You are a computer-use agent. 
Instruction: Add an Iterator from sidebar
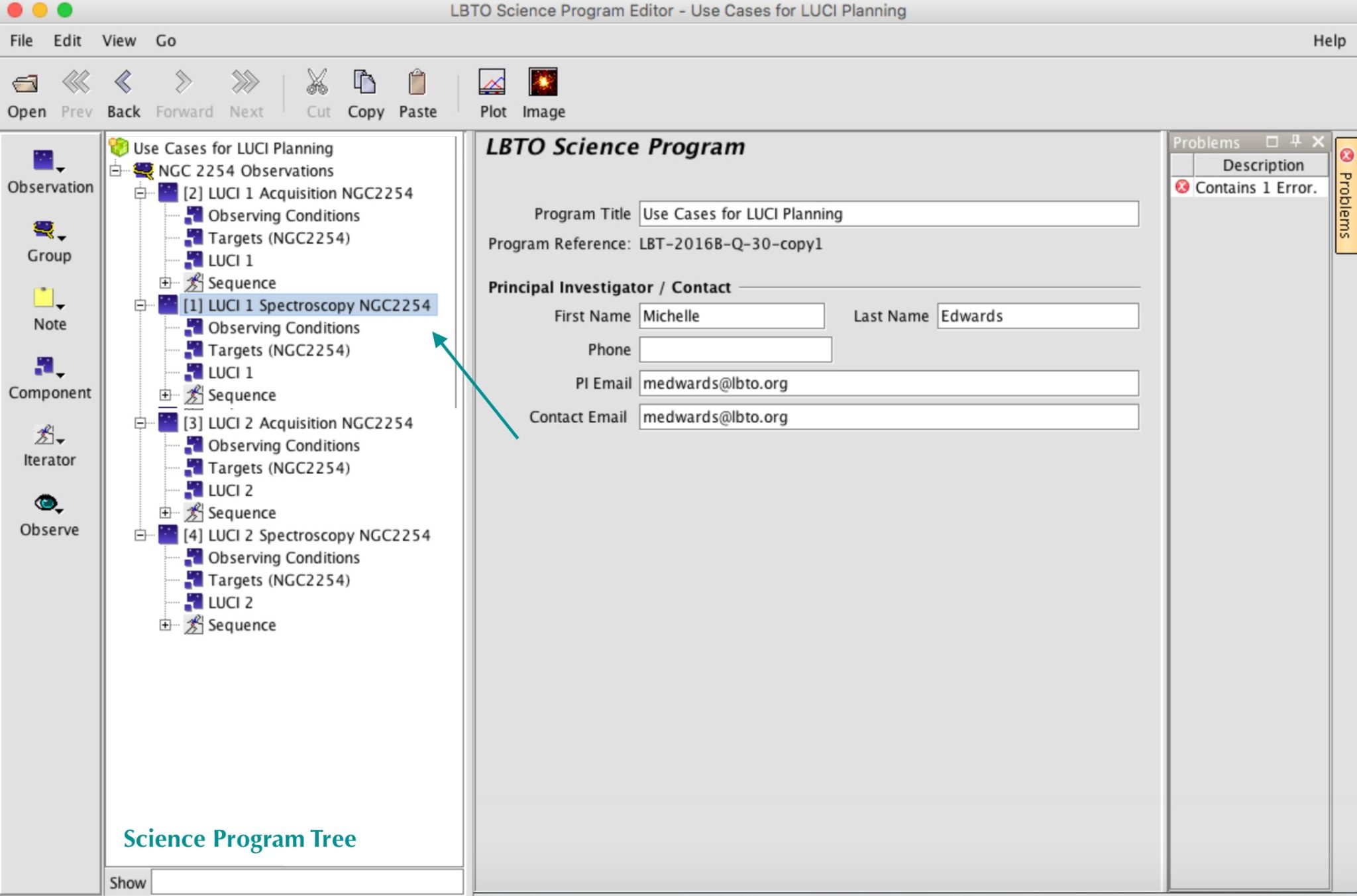[49, 446]
